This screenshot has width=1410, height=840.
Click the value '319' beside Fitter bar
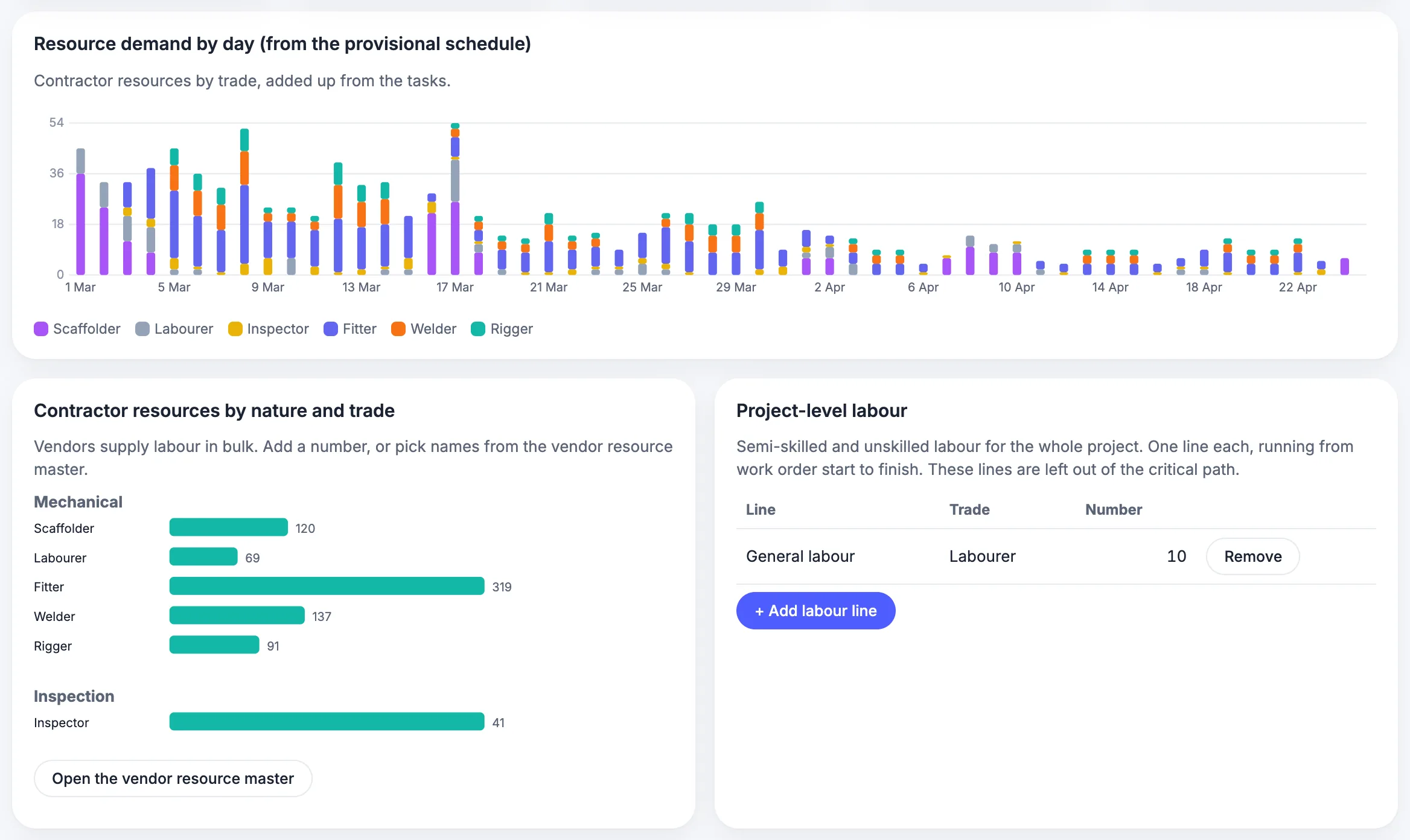coord(502,587)
